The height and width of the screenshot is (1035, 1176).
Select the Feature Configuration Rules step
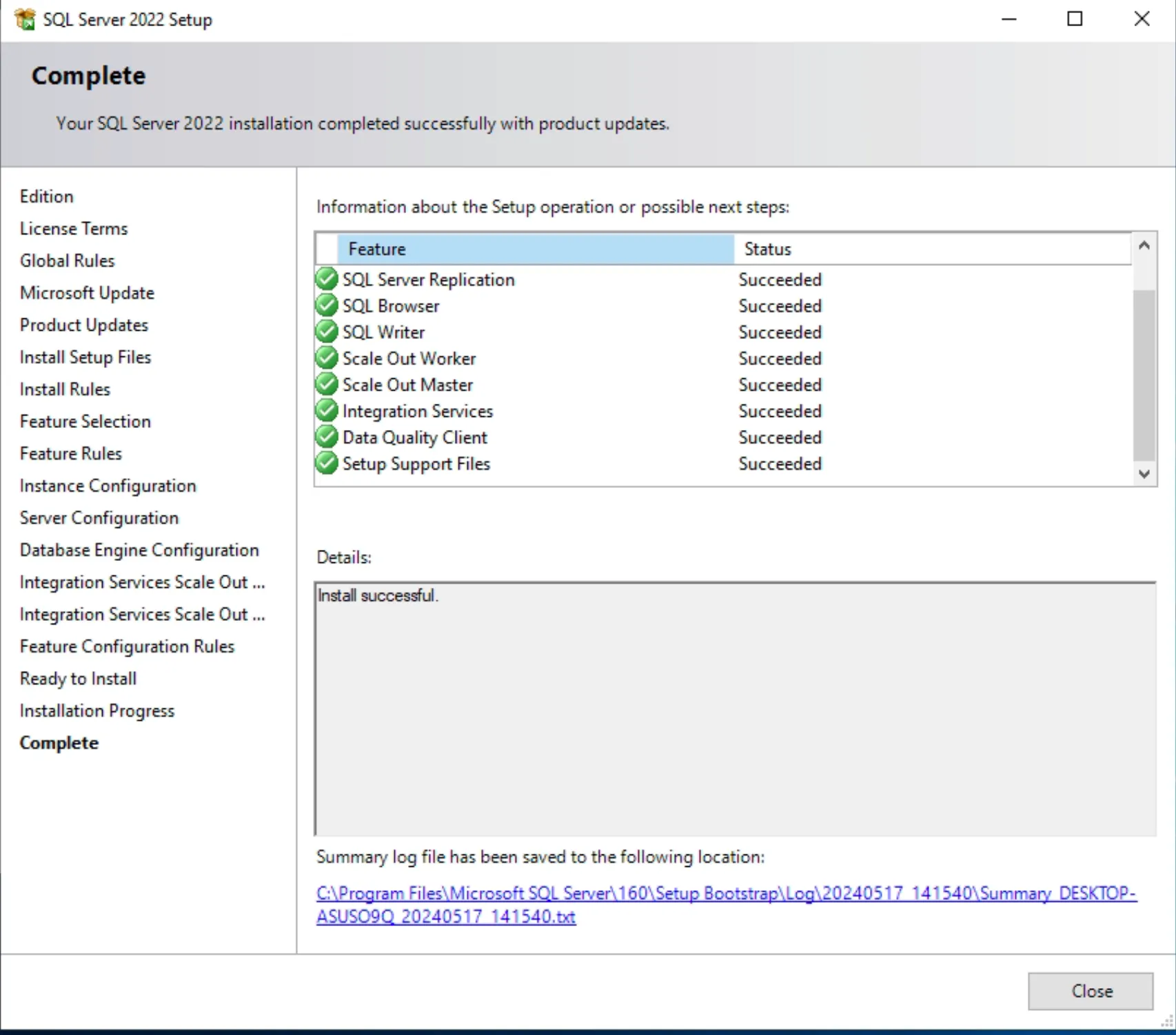pyautogui.click(x=127, y=646)
